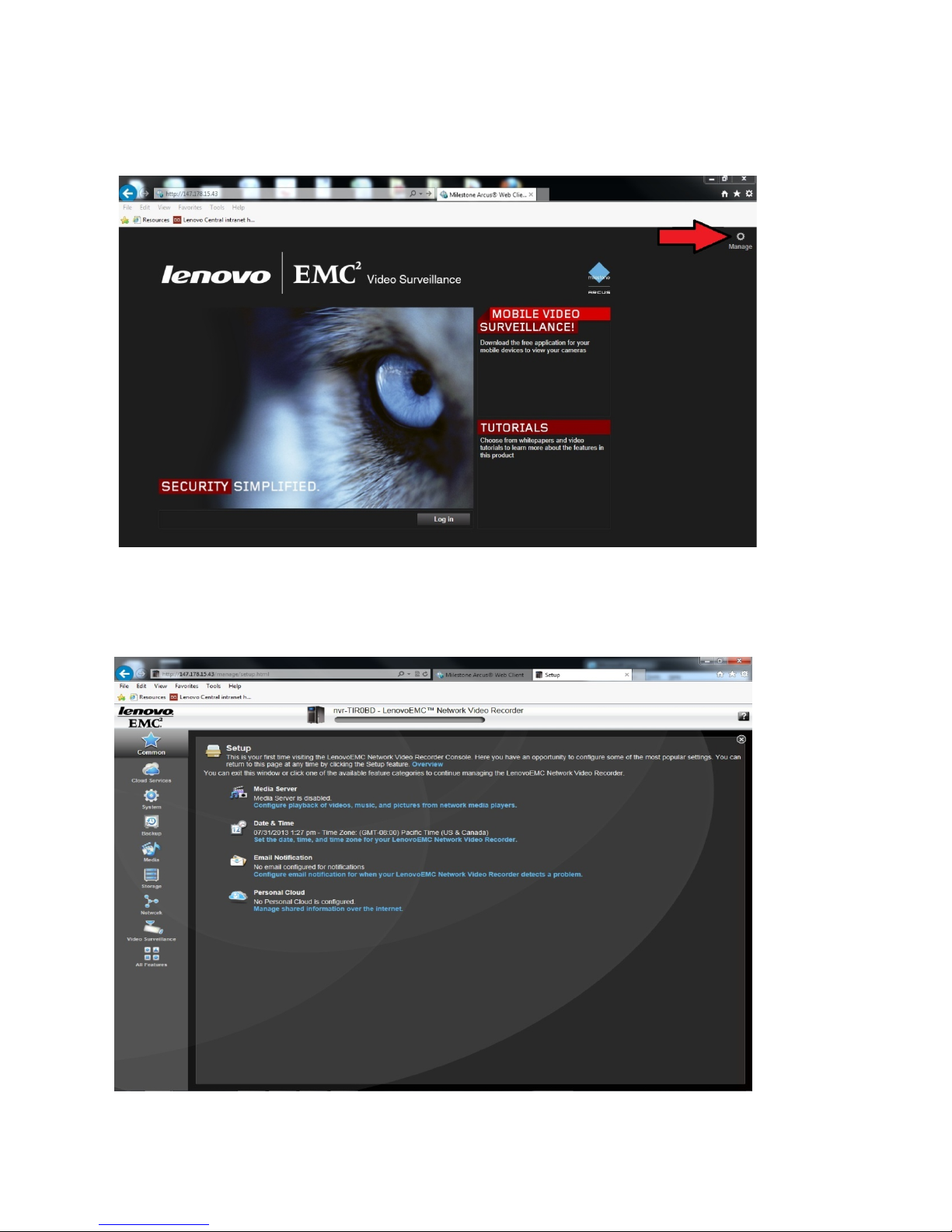The height and width of the screenshot is (1232, 952).
Task: Open Configure email notification link
Action: tap(417, 874)
